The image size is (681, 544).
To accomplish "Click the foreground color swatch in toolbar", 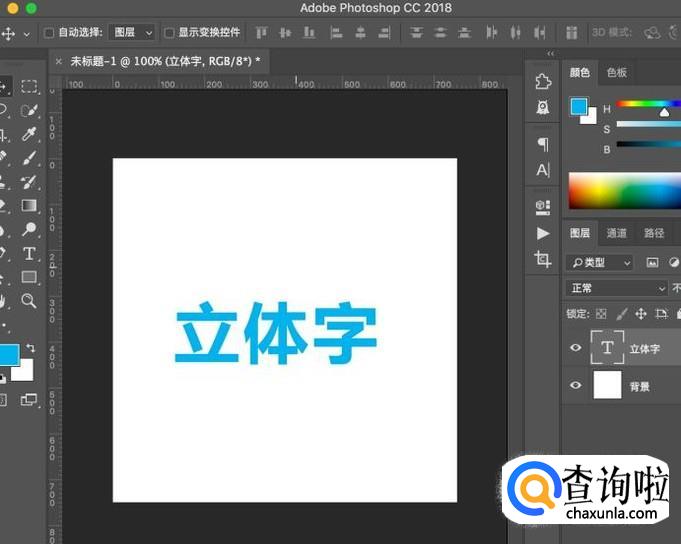I will coord(8,354).
